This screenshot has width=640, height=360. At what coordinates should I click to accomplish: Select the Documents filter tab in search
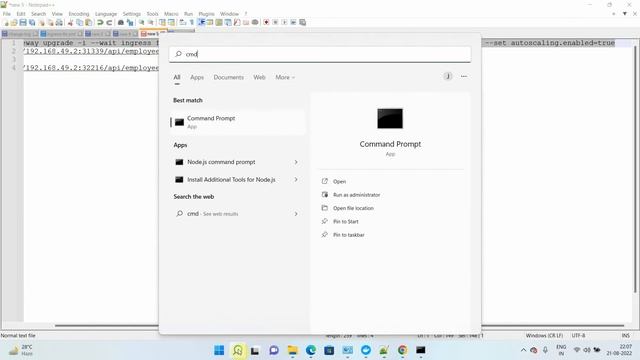pos(229,77)
